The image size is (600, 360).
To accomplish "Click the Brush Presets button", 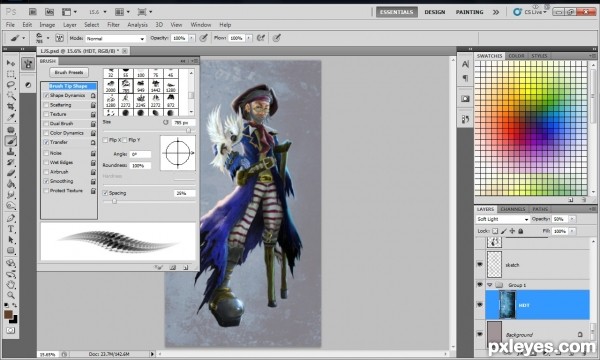I will tap(69, 72).
